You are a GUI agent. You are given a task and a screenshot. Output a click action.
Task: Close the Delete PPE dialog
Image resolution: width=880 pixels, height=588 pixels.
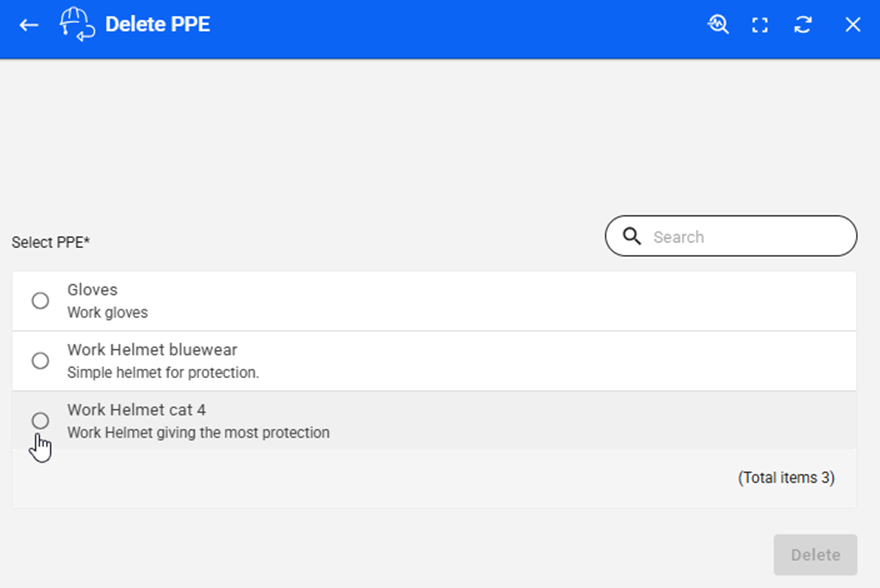pos(852,25)
